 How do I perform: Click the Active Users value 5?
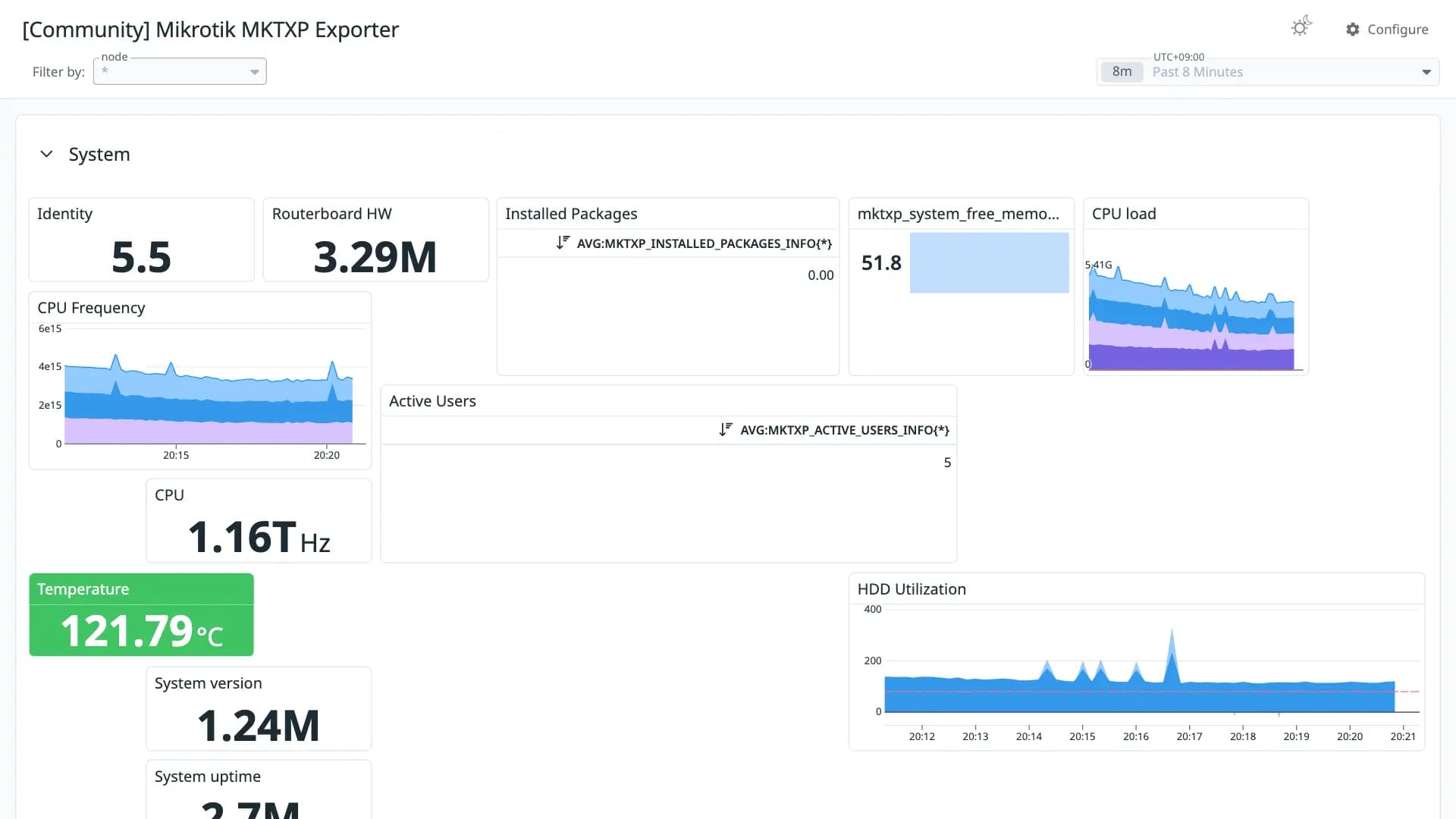[x=947, y=463]
